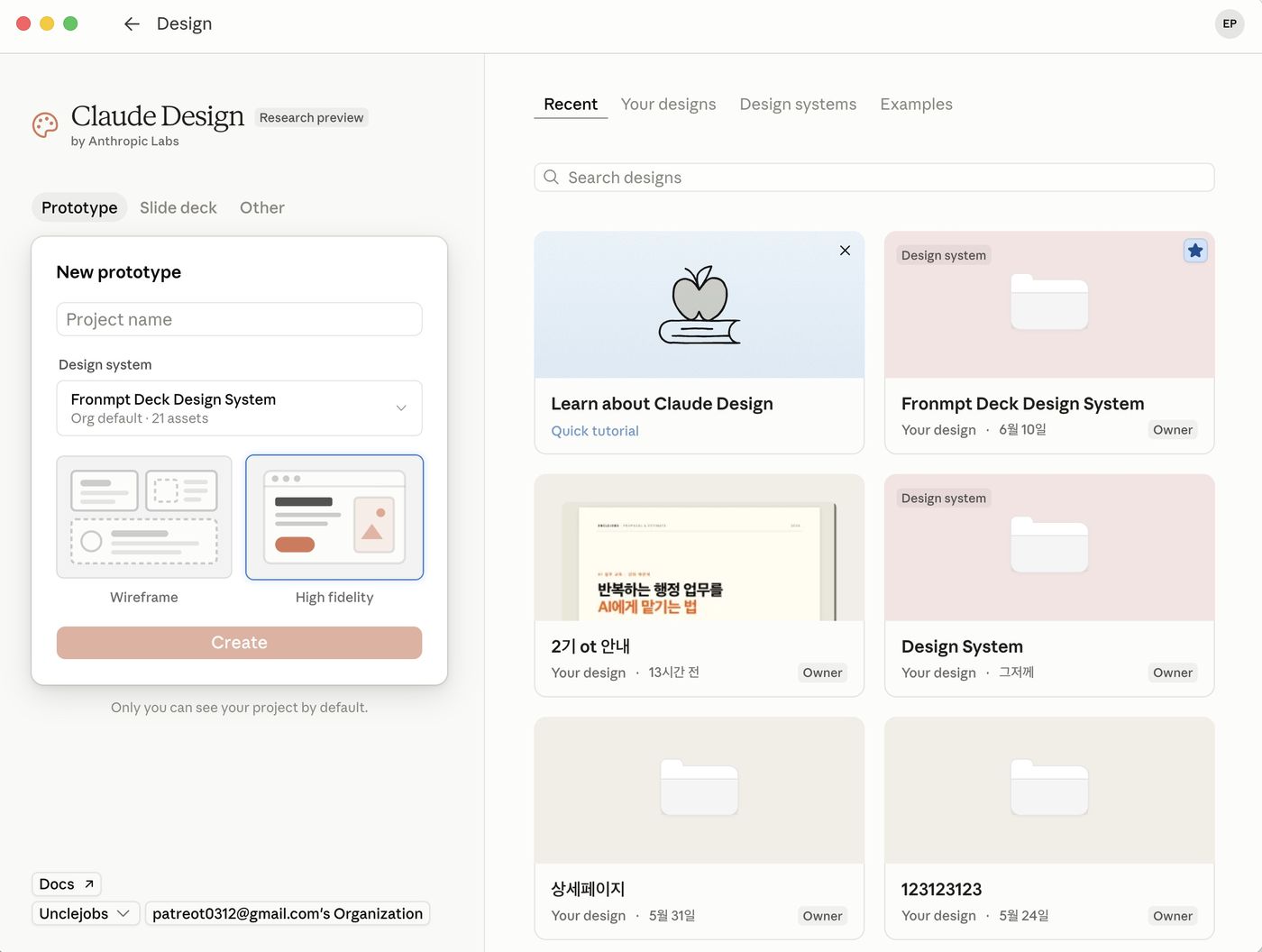Click the Design title in header
This screenshot has width=1262, height=952.
point(184,24)
